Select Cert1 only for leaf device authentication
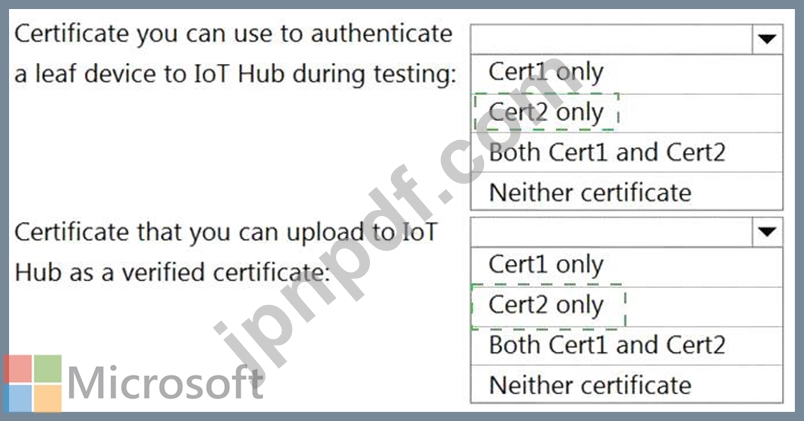The height and width of the screenshot is (421, 804). point(627,73)
